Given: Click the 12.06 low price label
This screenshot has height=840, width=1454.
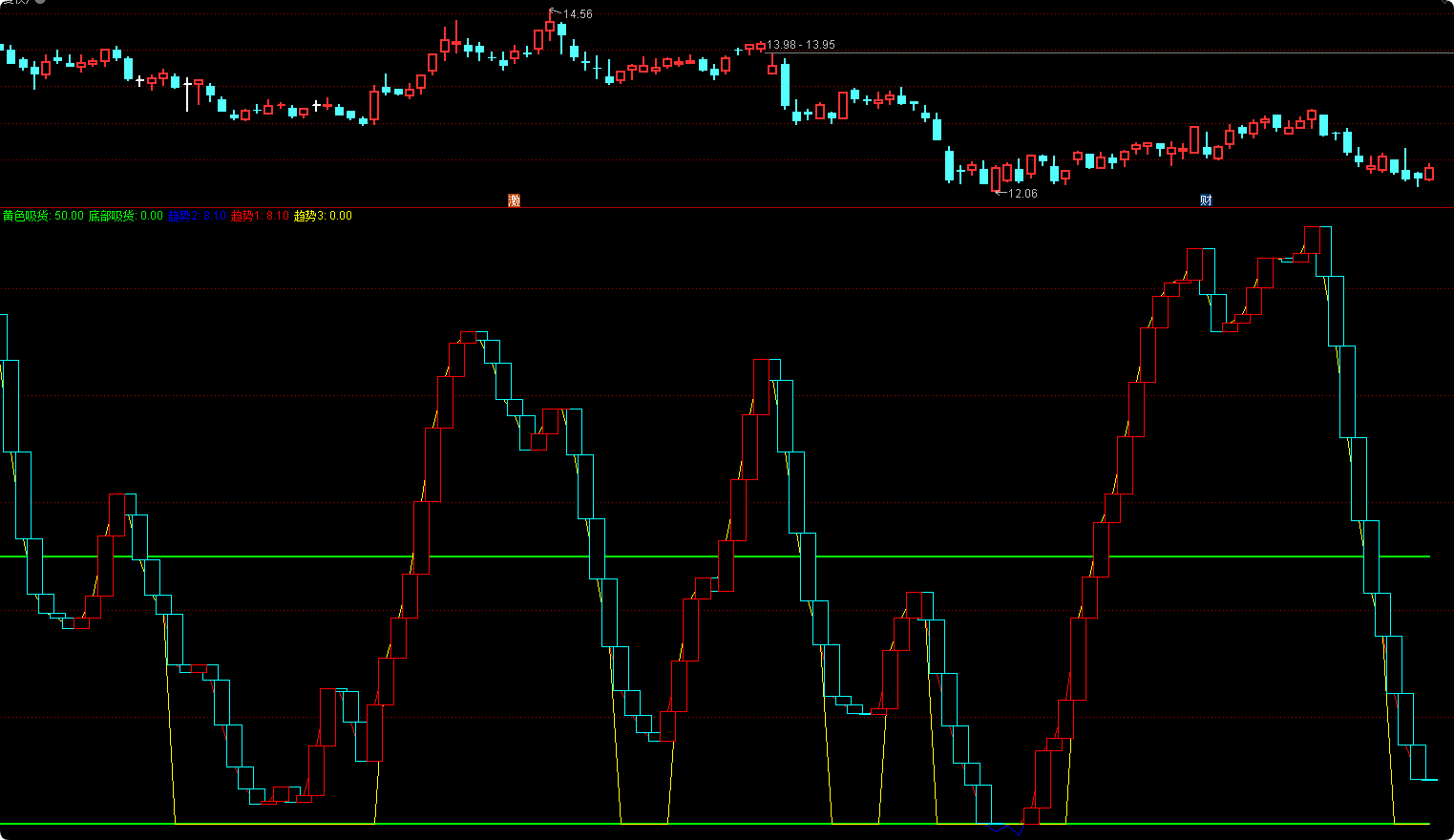Looking at the screenshot, I should click(1022, 194).
